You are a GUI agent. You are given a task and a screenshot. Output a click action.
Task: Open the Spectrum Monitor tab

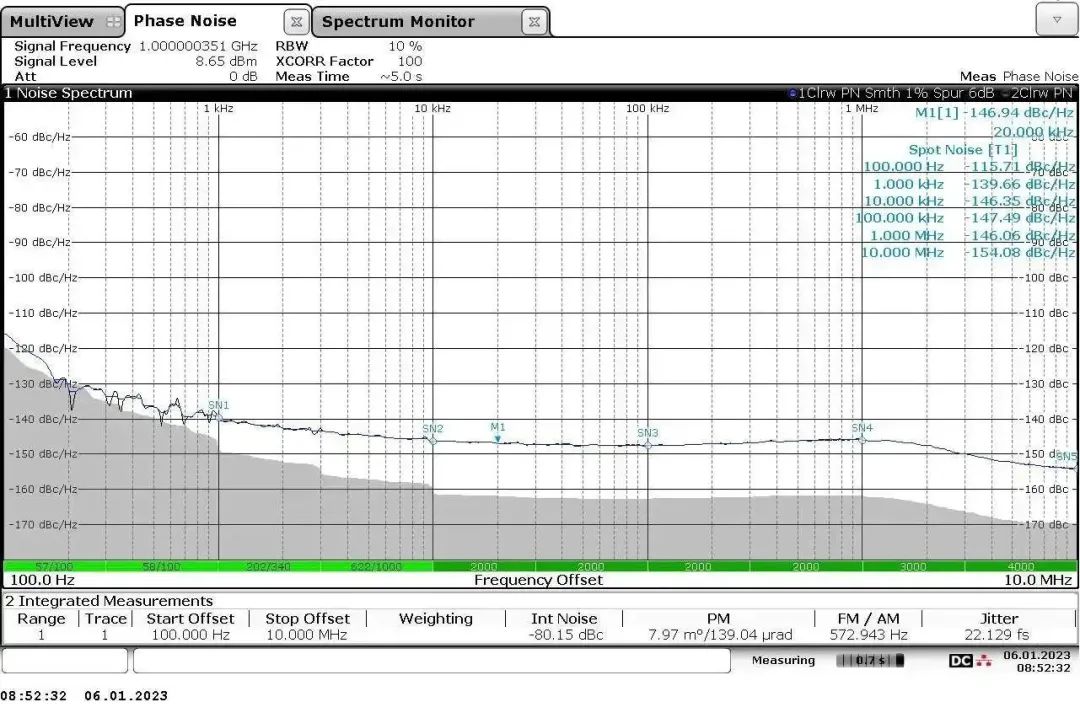[398, 21]
